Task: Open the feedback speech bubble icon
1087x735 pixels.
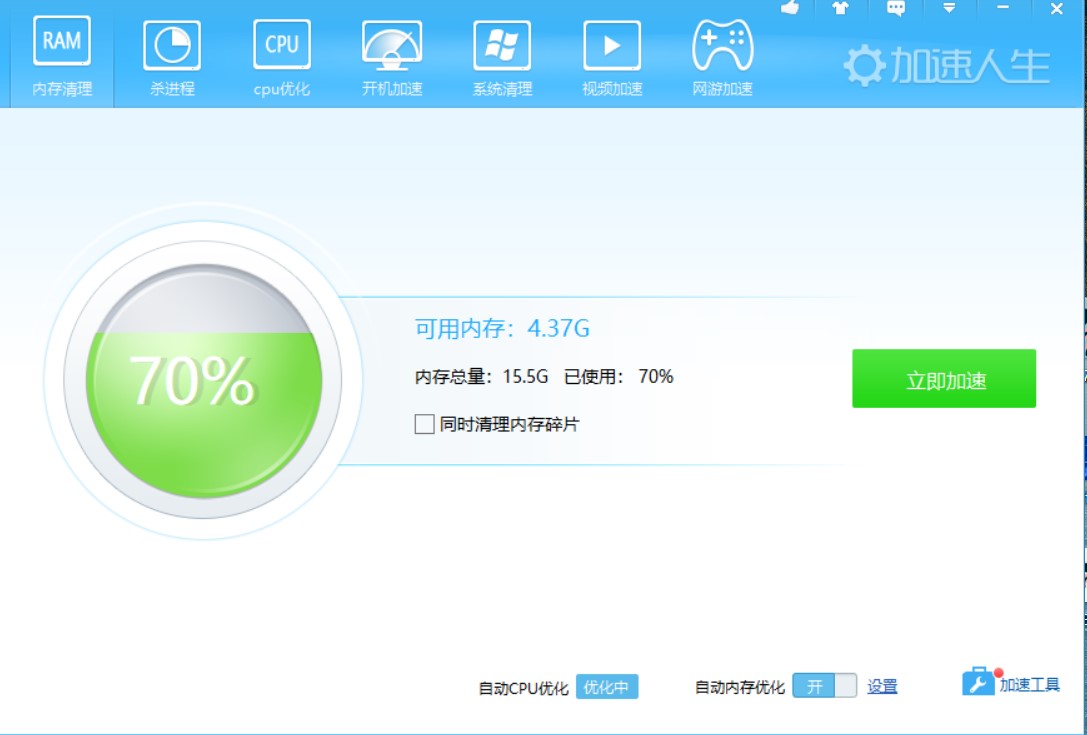Action: pos(896,8)
